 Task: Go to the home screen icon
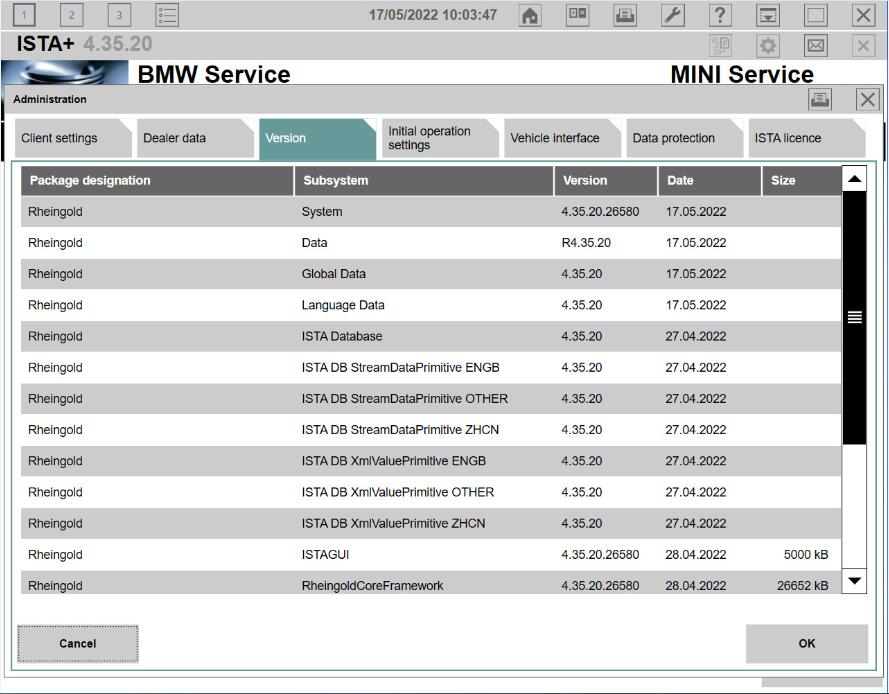530,15
